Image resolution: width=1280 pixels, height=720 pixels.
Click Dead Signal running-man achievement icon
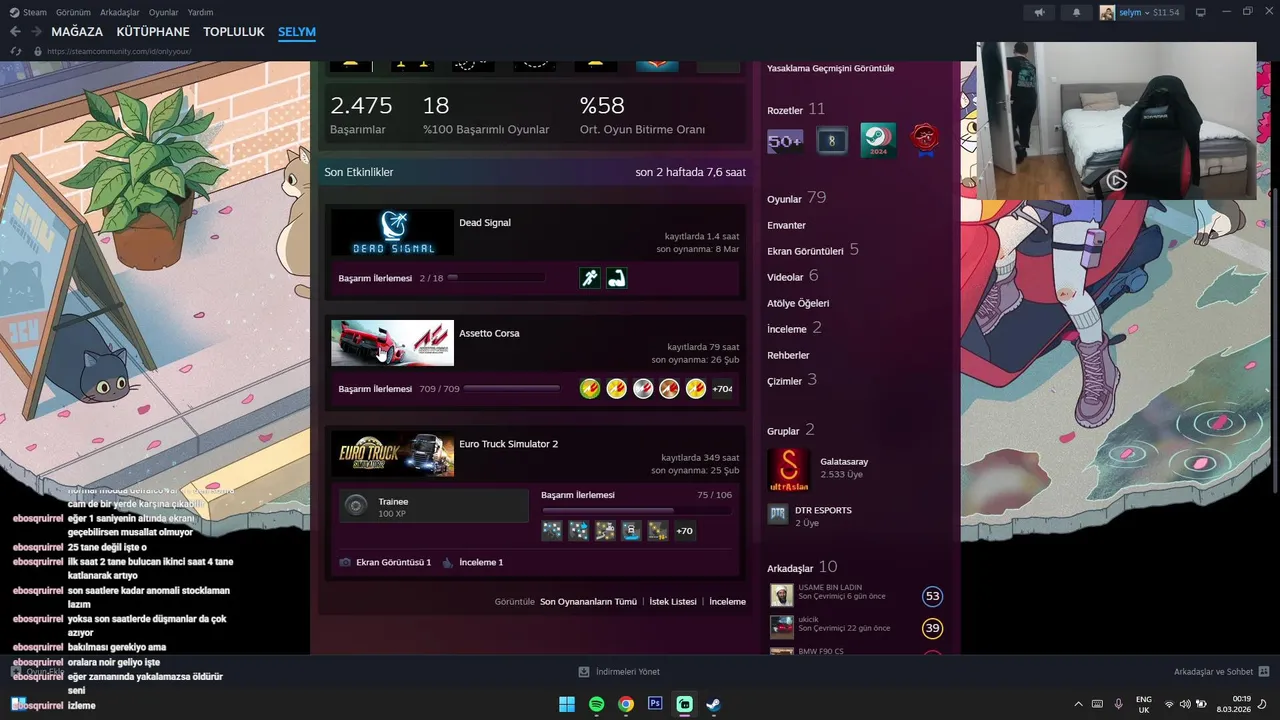(x=590, y=278)
